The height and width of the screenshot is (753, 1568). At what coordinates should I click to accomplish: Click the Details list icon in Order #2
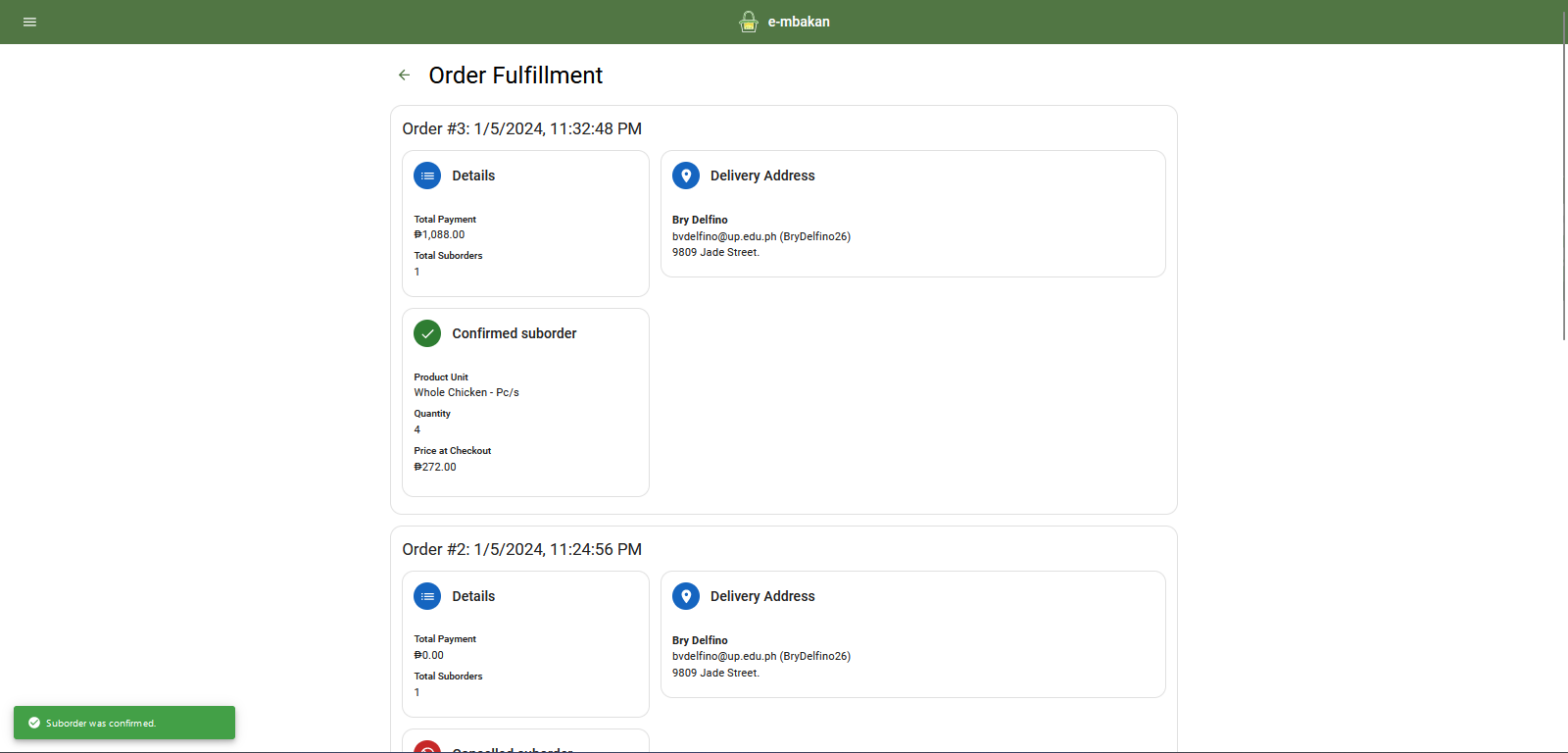[427, 596]
